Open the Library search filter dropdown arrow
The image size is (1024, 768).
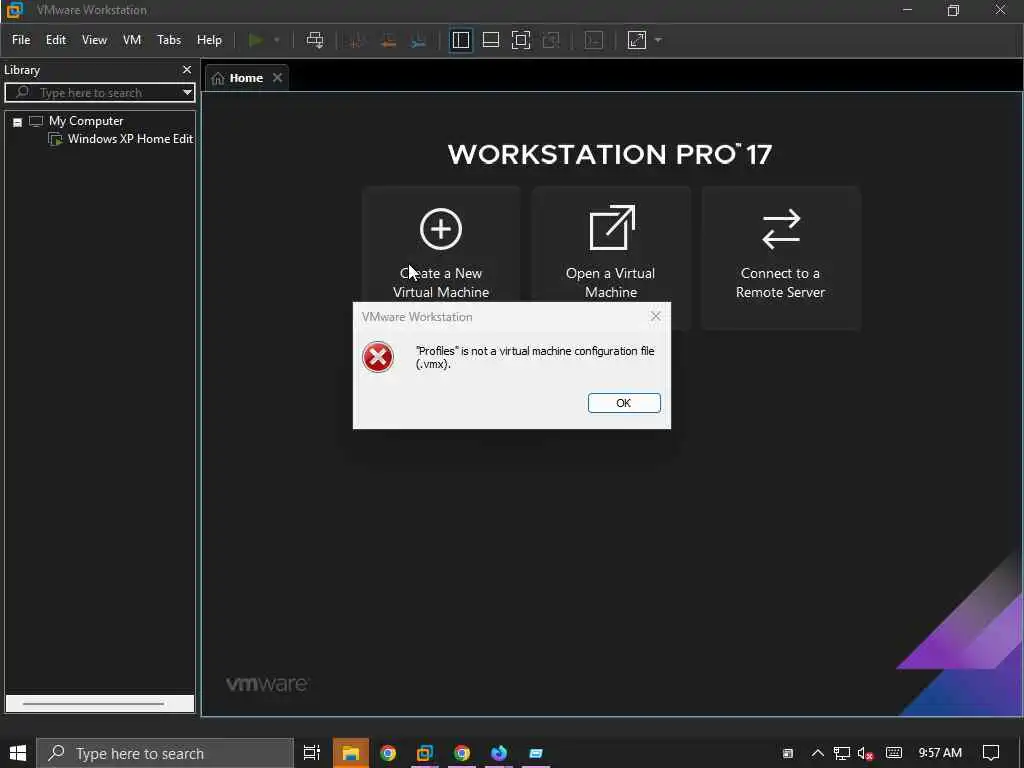(x=187, y=93)
